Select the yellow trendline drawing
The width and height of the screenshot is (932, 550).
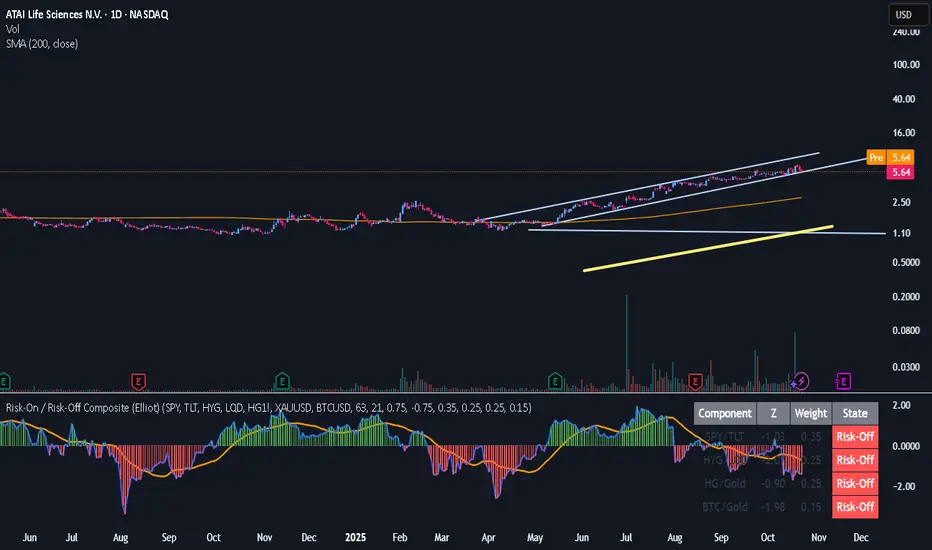[708, 249]
